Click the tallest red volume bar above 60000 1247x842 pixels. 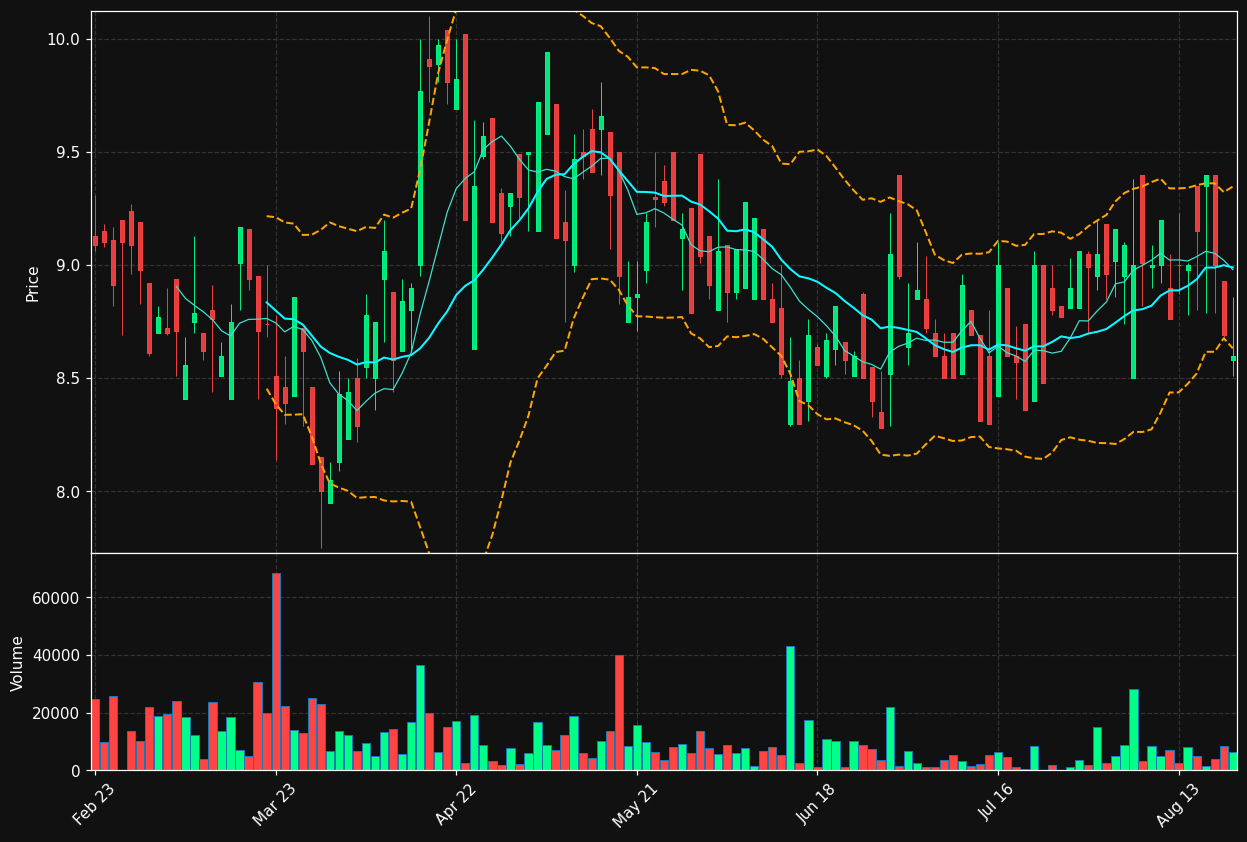pyautogui.click(x=276, y=672)
